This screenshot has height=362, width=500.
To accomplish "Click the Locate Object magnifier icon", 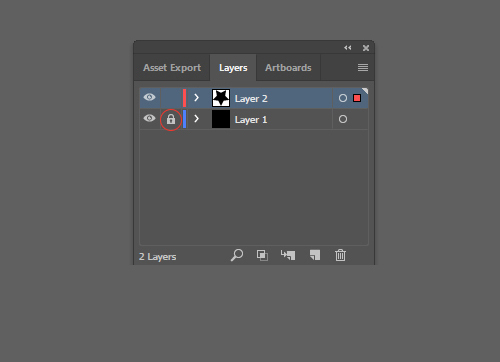I will pyautogui.click(x=237, y=255).
